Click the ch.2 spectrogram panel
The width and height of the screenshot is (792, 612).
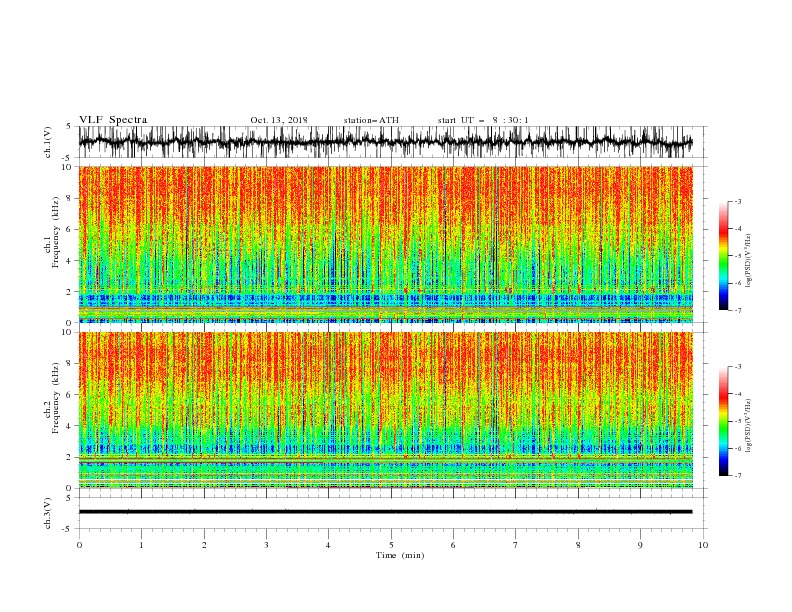[x=385, y=410]
